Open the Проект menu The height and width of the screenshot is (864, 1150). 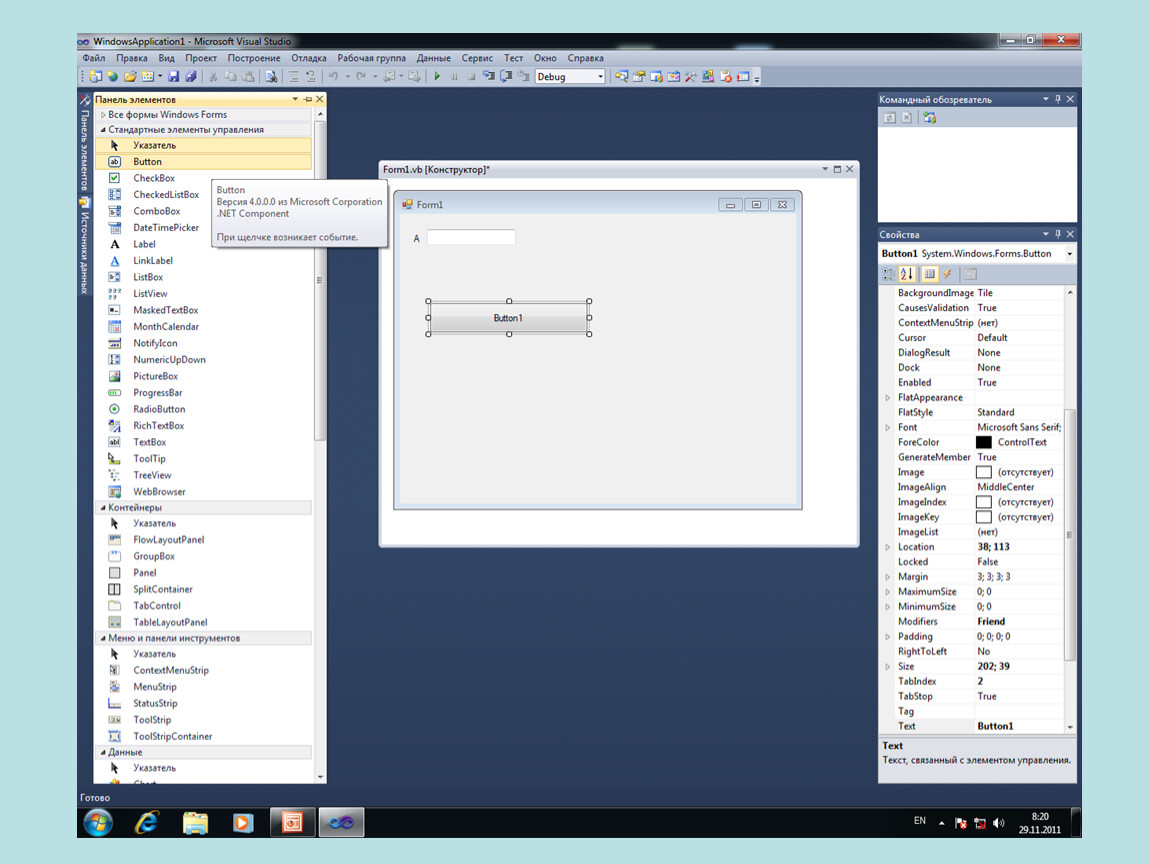coord(200,58)
